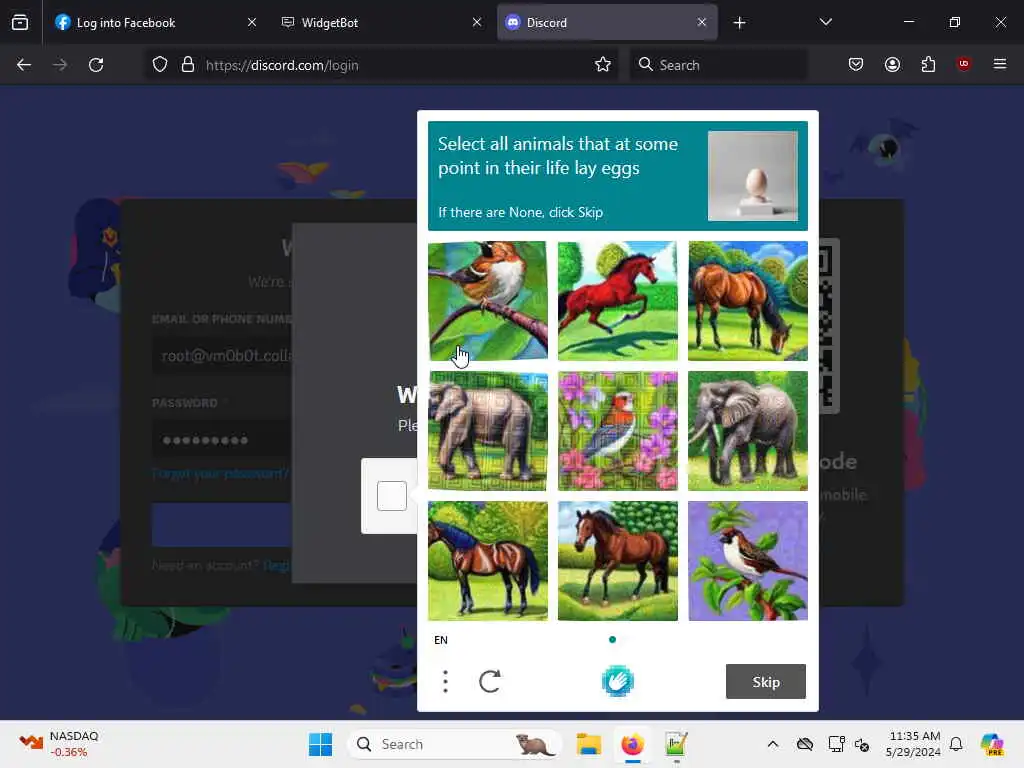Select the left-facing elephant on checkered grass
Screen dimensions: 1024x768
point(488,430)
